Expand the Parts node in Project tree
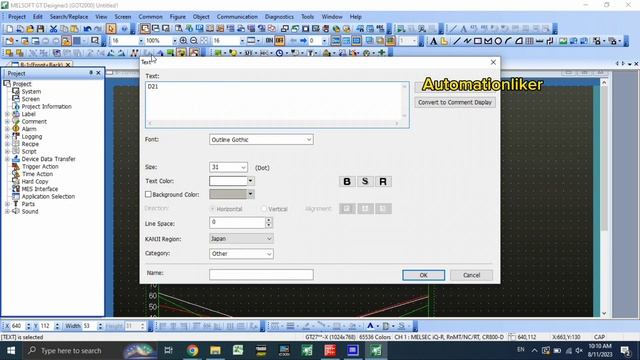Screen dimensions: 640x360 click(7, 204)
